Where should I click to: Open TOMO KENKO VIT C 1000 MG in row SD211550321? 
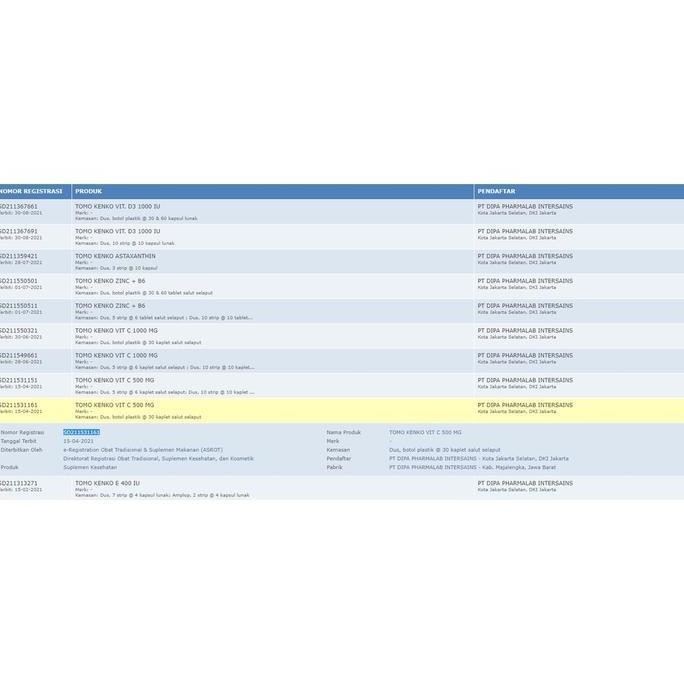116,331
